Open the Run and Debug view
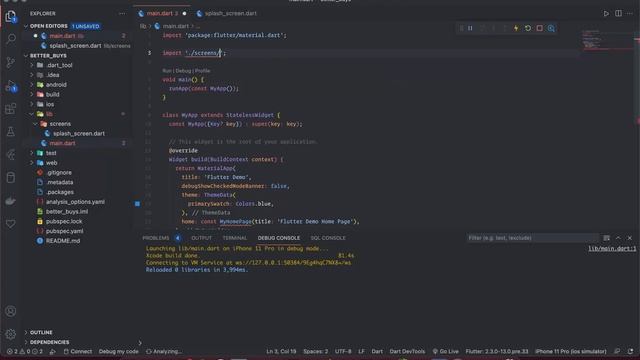This screenshot has height=360, width=640. [11, 86]
